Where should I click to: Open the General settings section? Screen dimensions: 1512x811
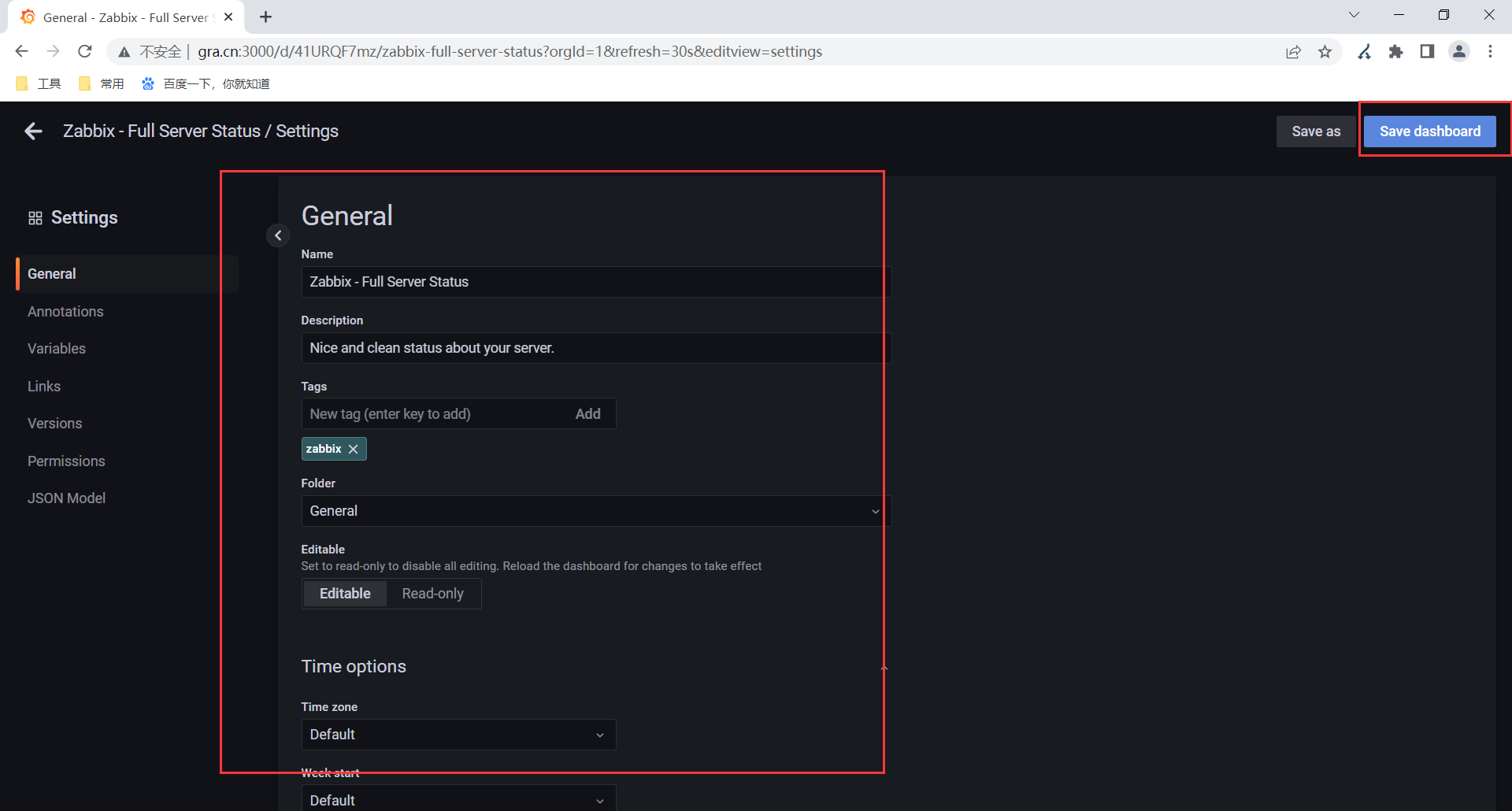(x=127, y=274)
